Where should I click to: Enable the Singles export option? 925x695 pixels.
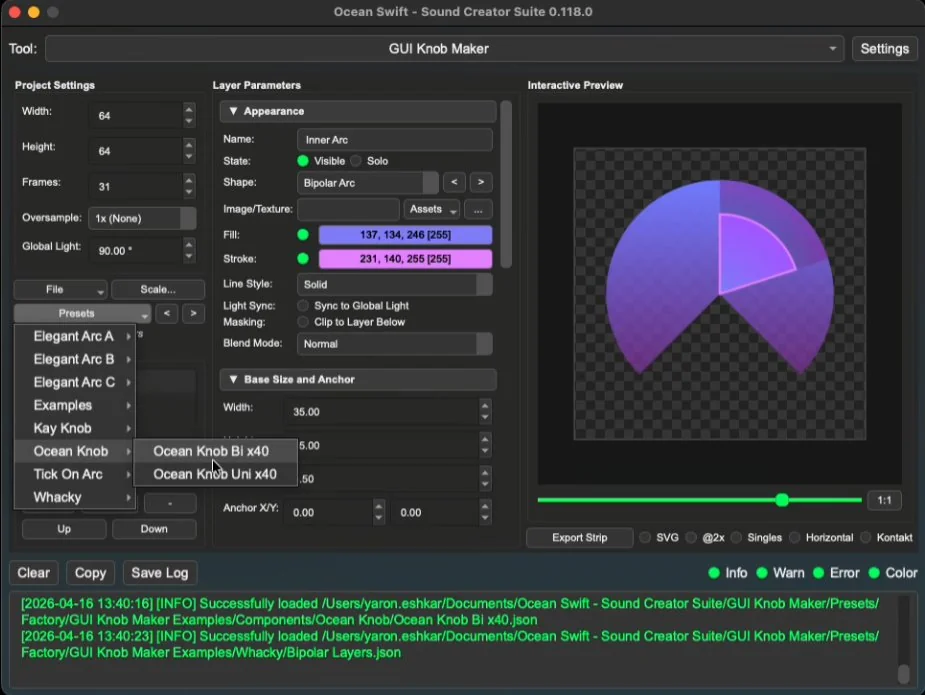point(736,537)
